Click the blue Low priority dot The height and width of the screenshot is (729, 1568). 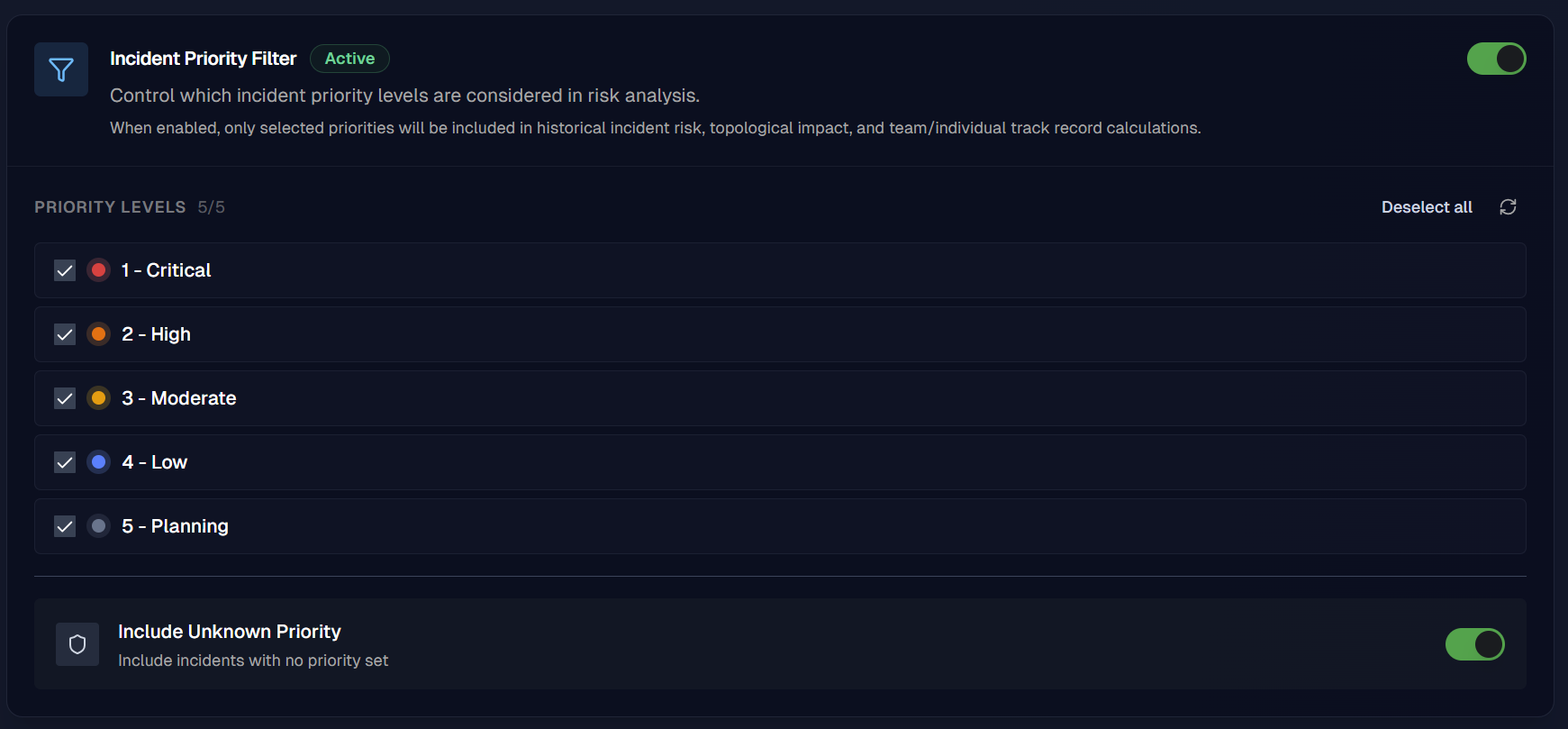(x=98, y=461)
